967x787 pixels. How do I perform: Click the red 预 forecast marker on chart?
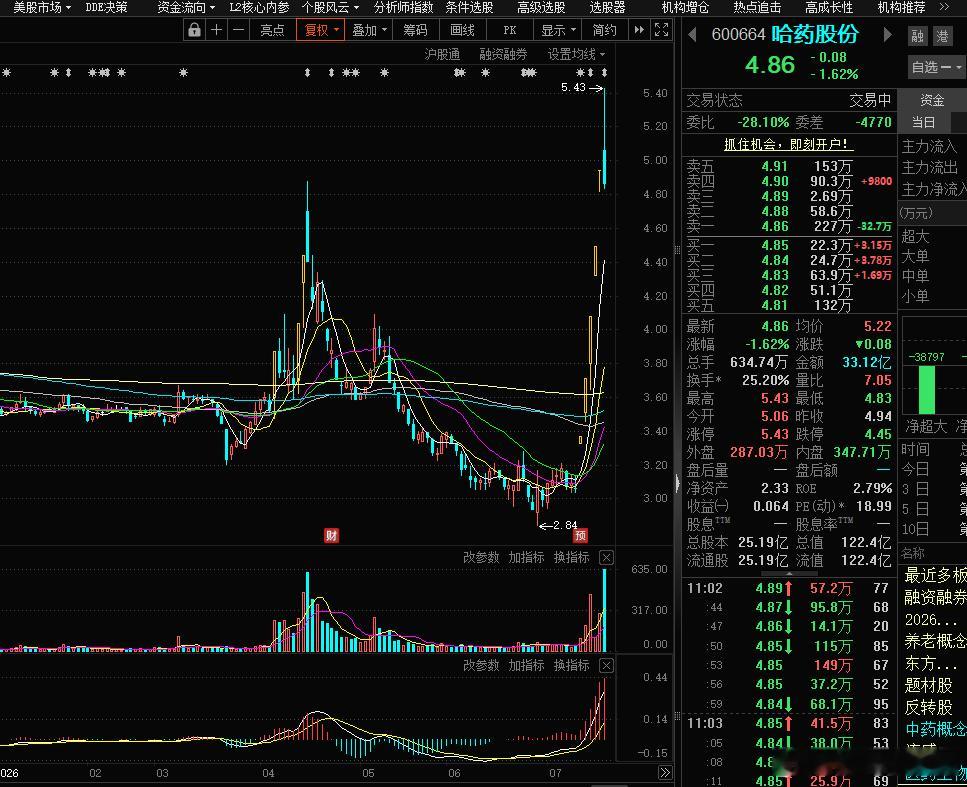(x=580, y=535)
